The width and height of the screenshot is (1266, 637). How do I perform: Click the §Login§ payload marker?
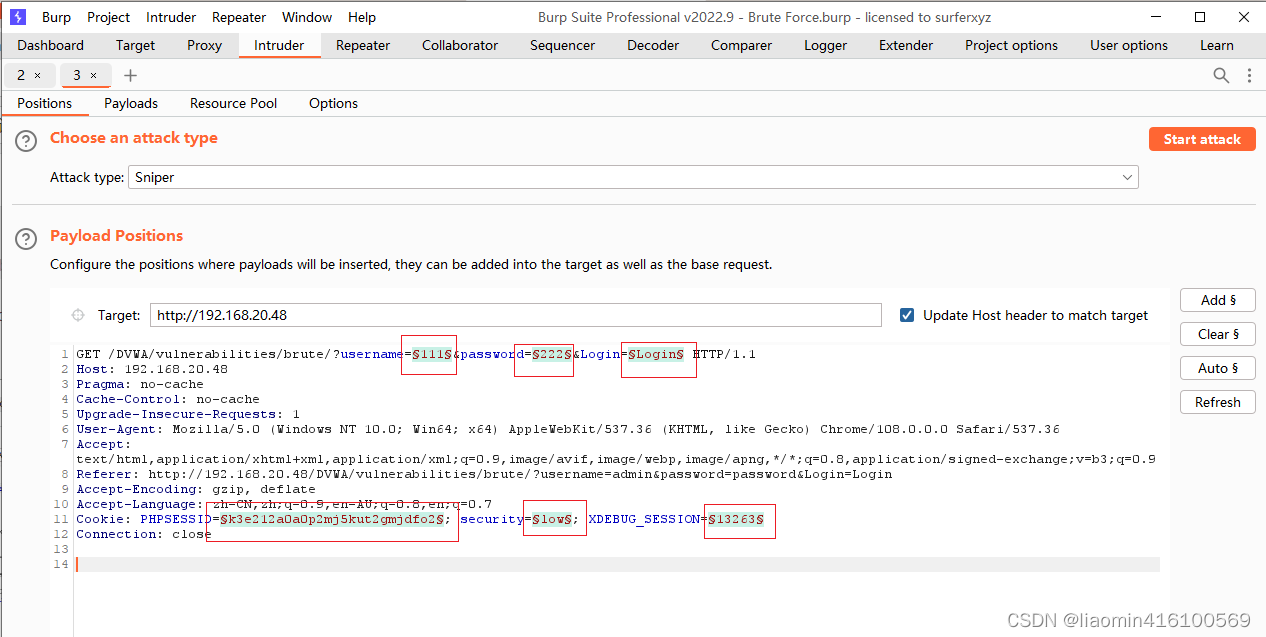(656, 354)
